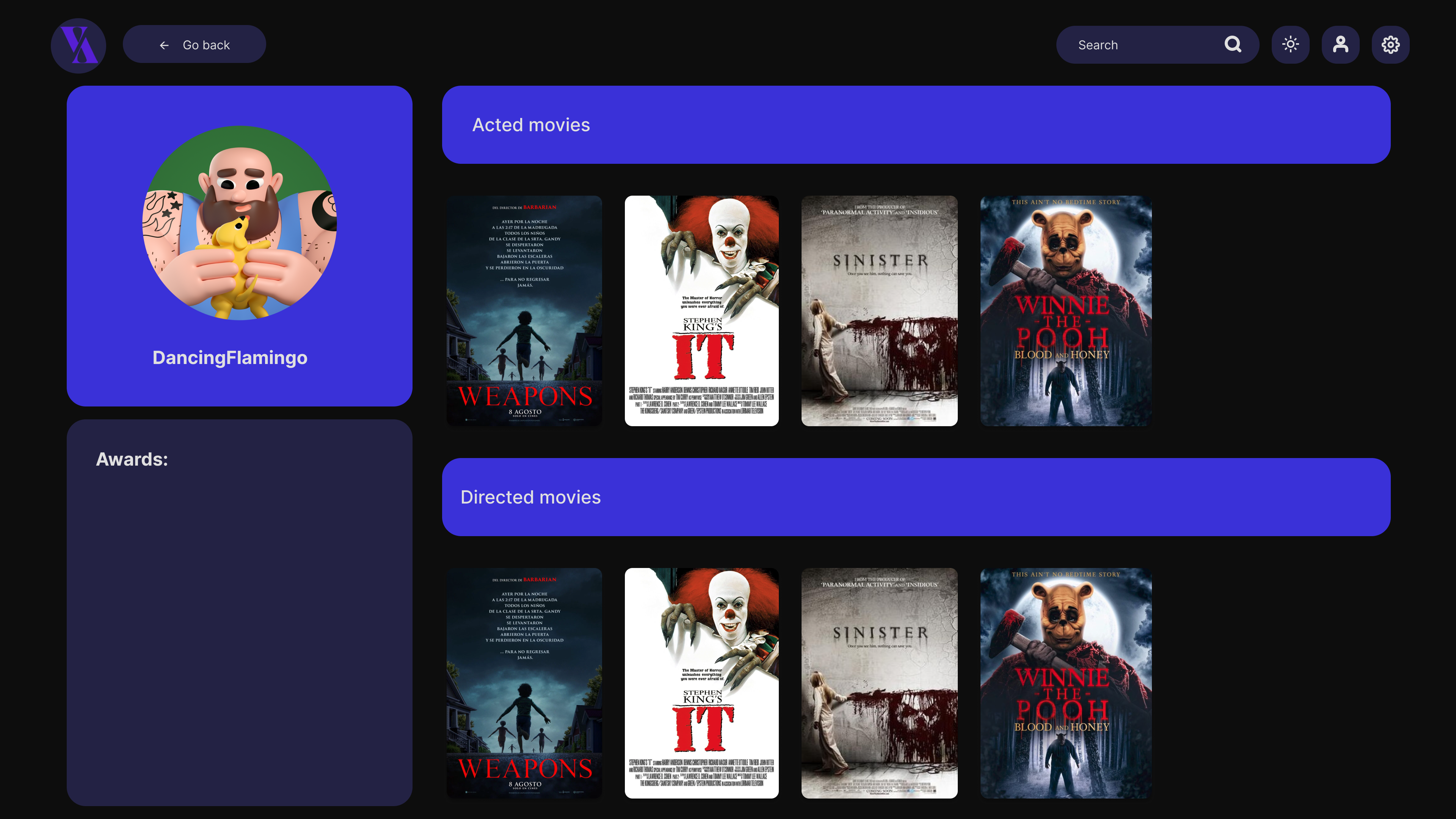The image size is (1456, 819).
Task: Open Winnie the Pooh poster in Acted movies
Action: click(x=1065, y=311)
